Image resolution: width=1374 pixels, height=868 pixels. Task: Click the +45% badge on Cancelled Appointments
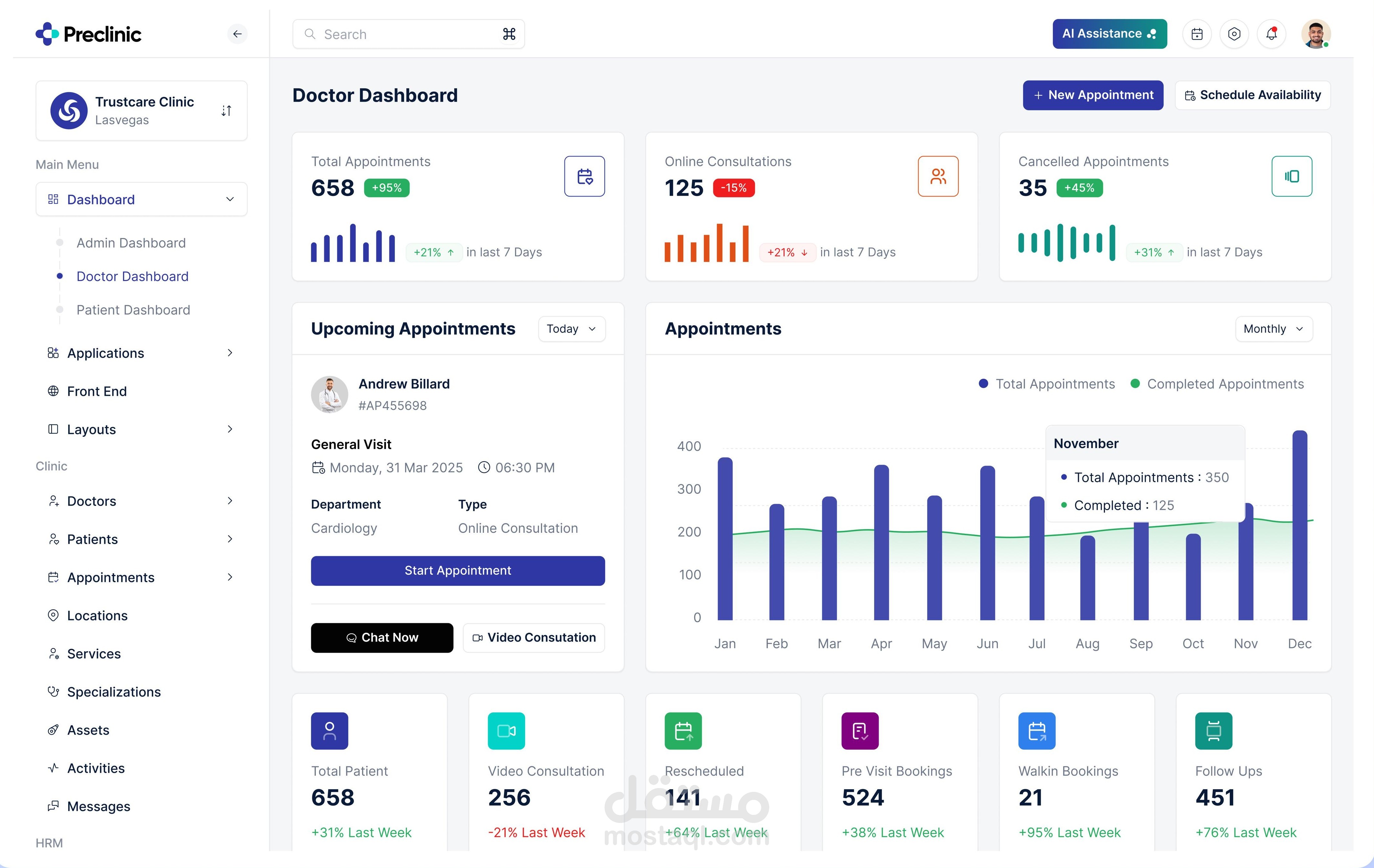(1080, 188)
